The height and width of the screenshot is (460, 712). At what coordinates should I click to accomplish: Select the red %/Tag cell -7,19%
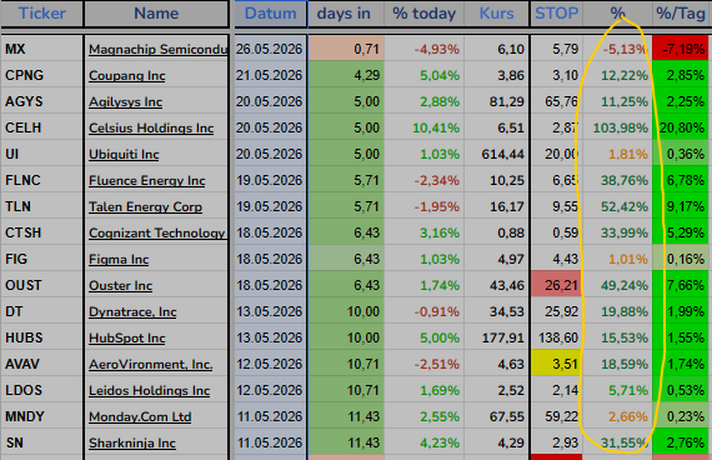pos(681,49)
